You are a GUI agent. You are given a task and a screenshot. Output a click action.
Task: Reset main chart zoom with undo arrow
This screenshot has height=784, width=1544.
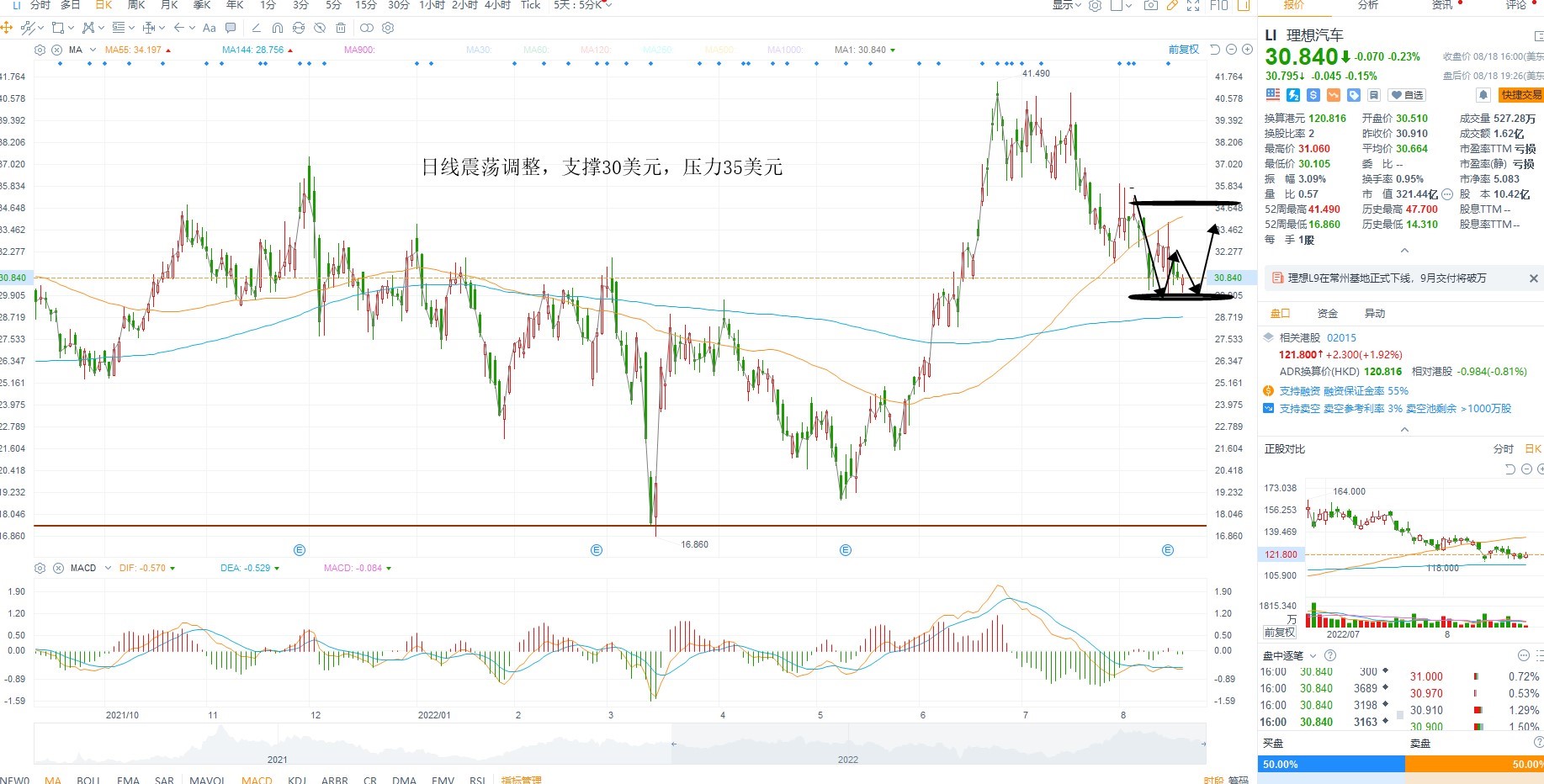tap(1215, 50)
